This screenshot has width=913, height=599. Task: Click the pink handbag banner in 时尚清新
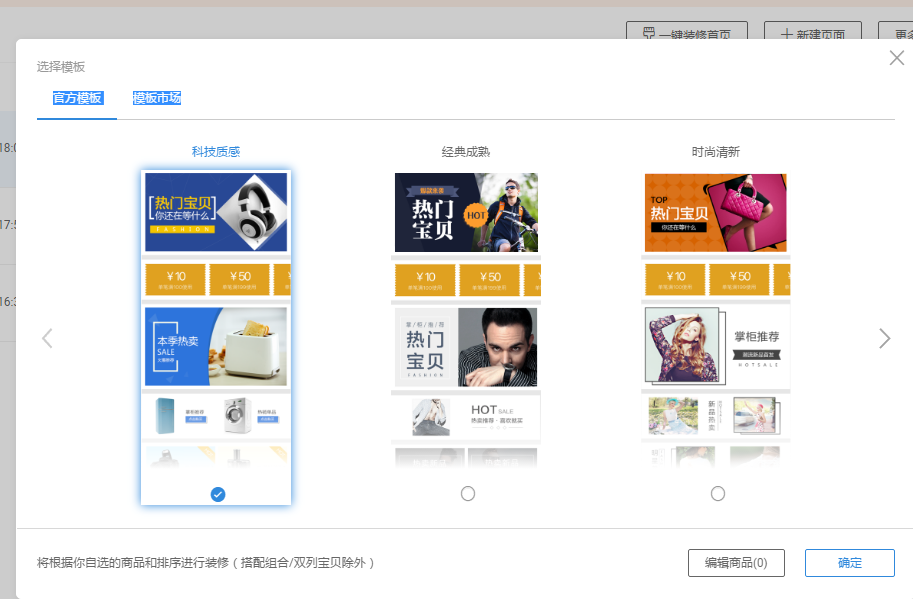coord(716,212)
